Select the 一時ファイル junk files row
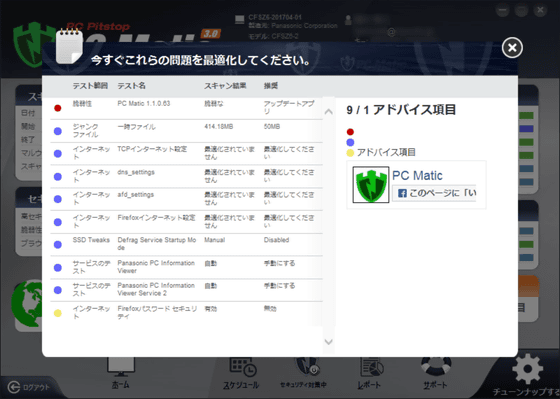 point(186,131)
